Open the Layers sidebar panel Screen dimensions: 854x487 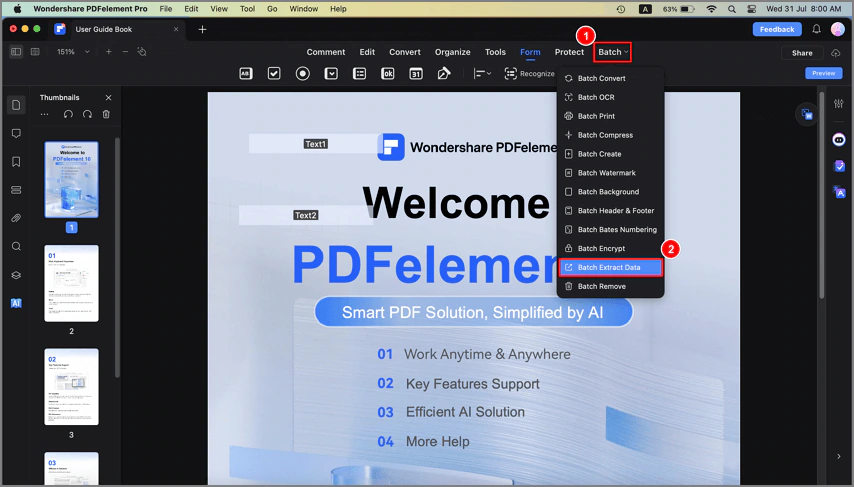click(x=16, y=275)
